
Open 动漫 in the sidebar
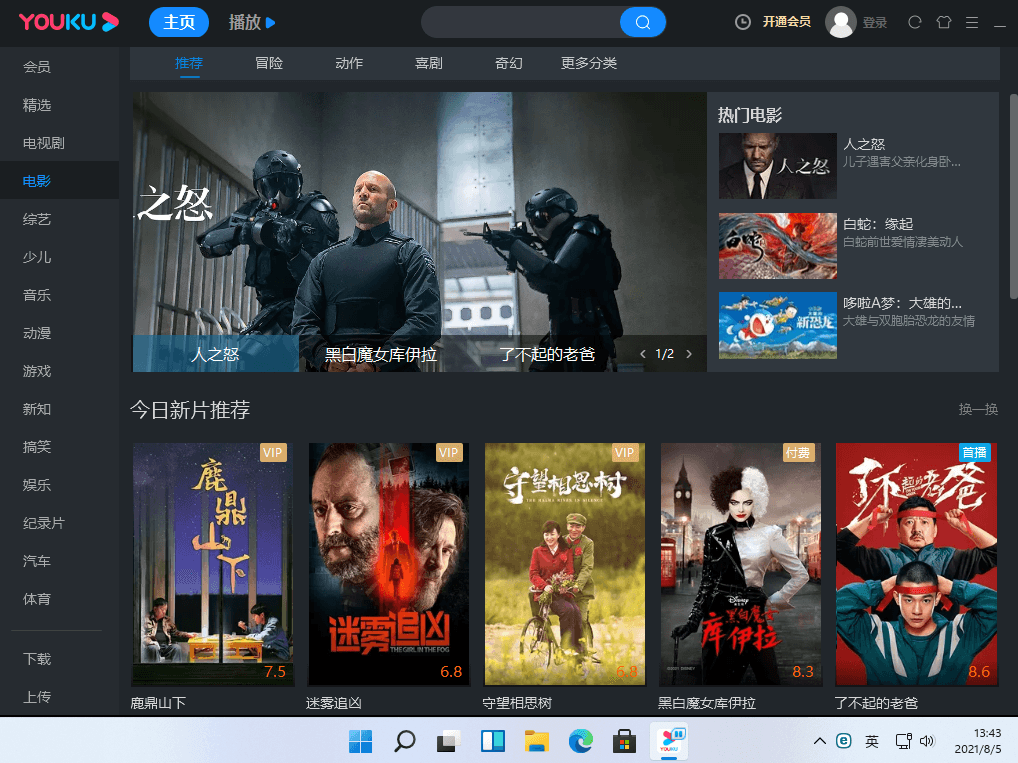click(37, 333)
